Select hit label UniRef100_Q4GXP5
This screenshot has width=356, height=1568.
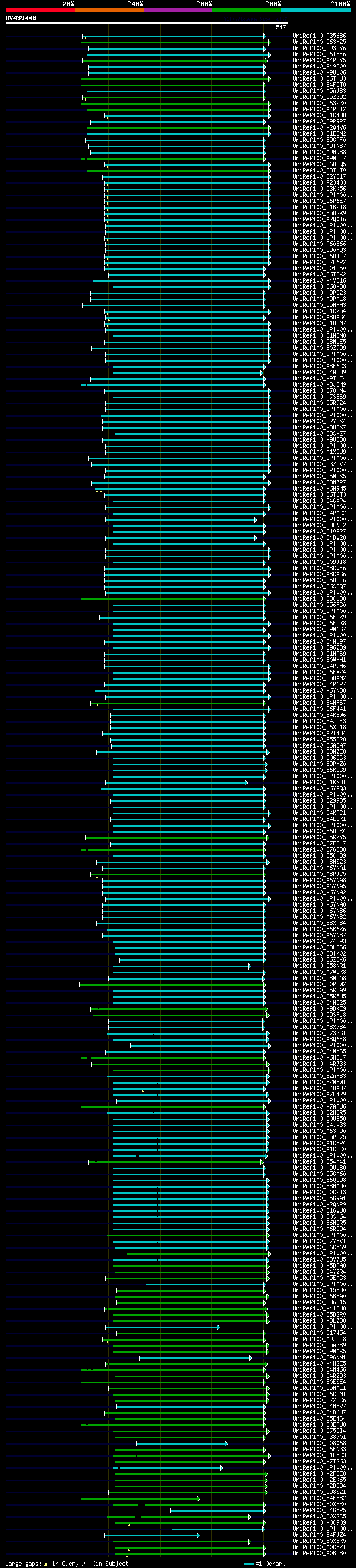click(x=319, y=1510)
